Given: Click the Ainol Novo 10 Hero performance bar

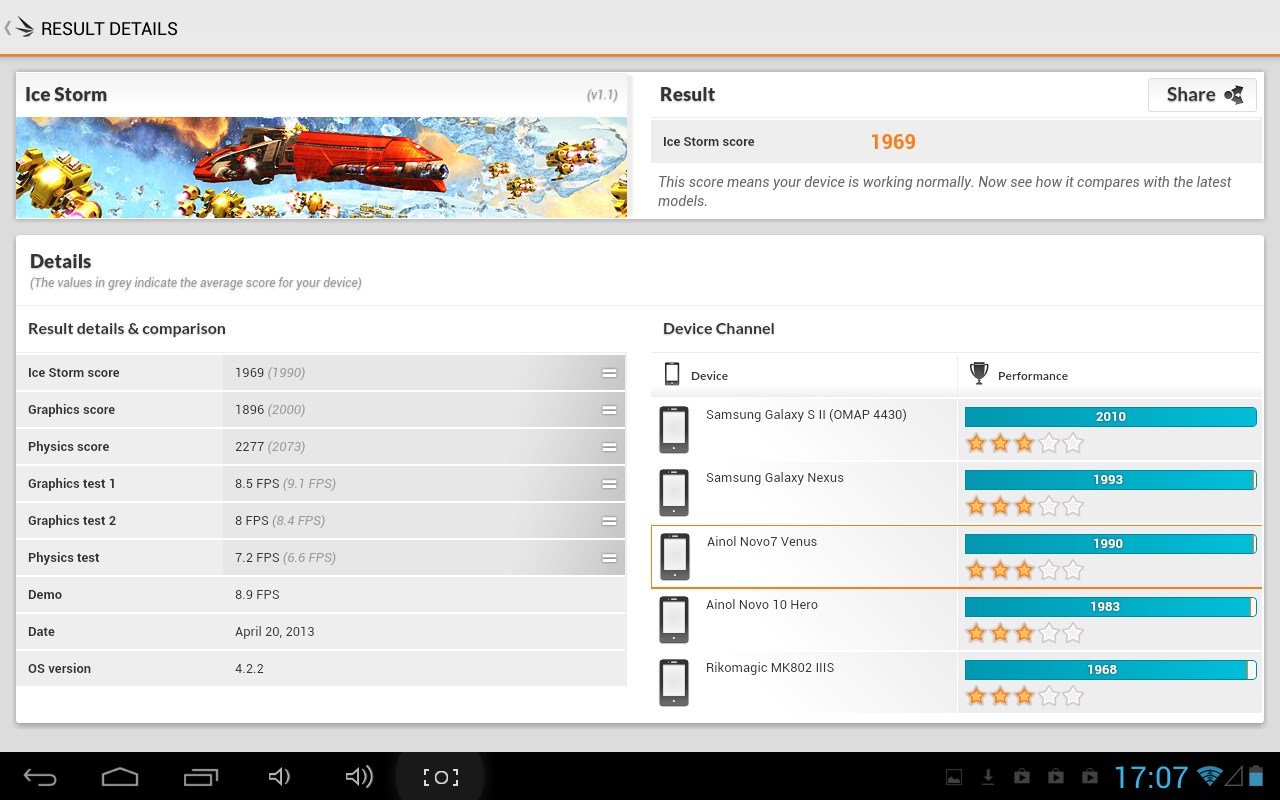Looking at the screenshot, I should point(1109,607).
